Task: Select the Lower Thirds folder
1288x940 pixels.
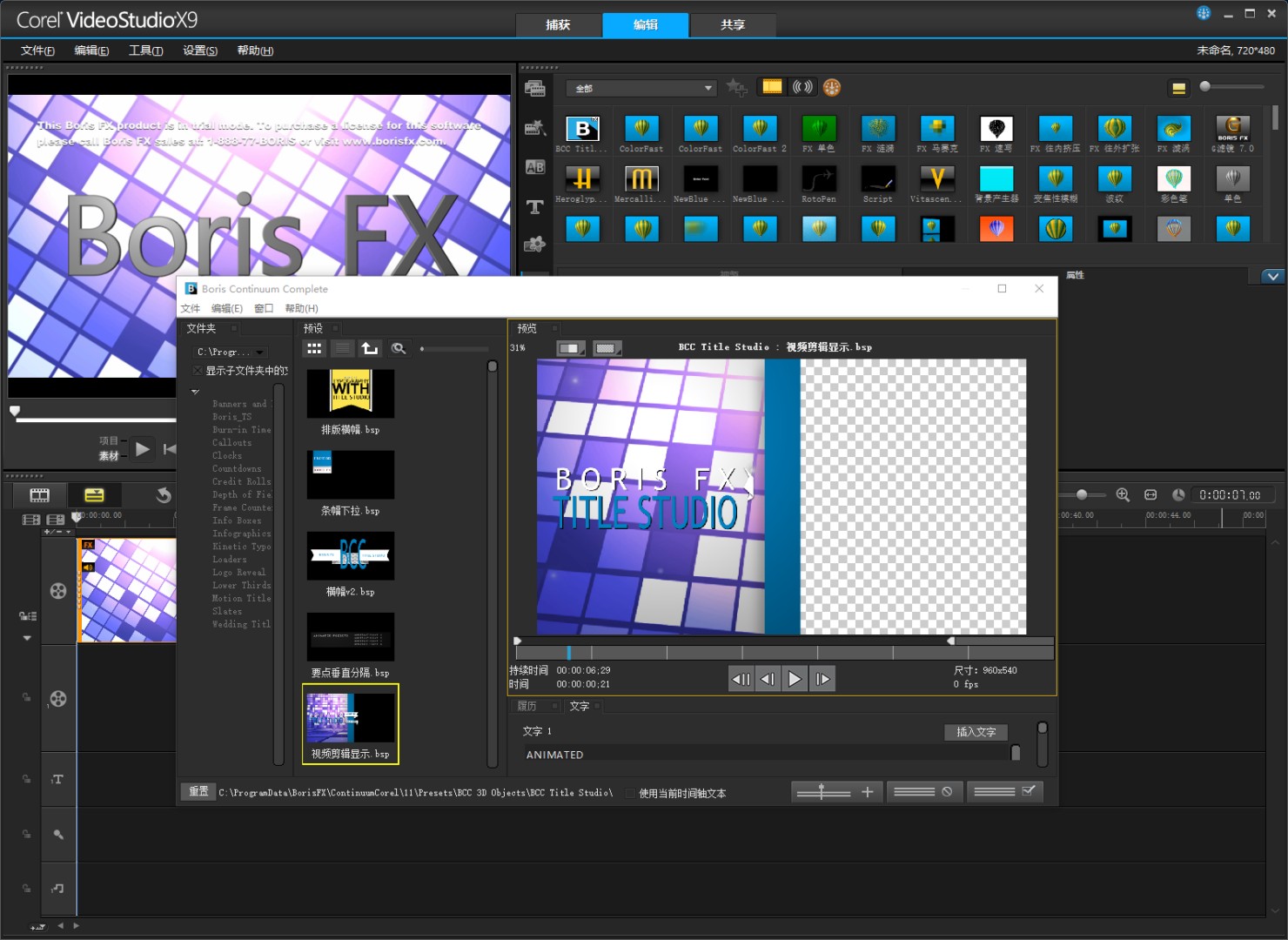Action: [x=241, y=585]
